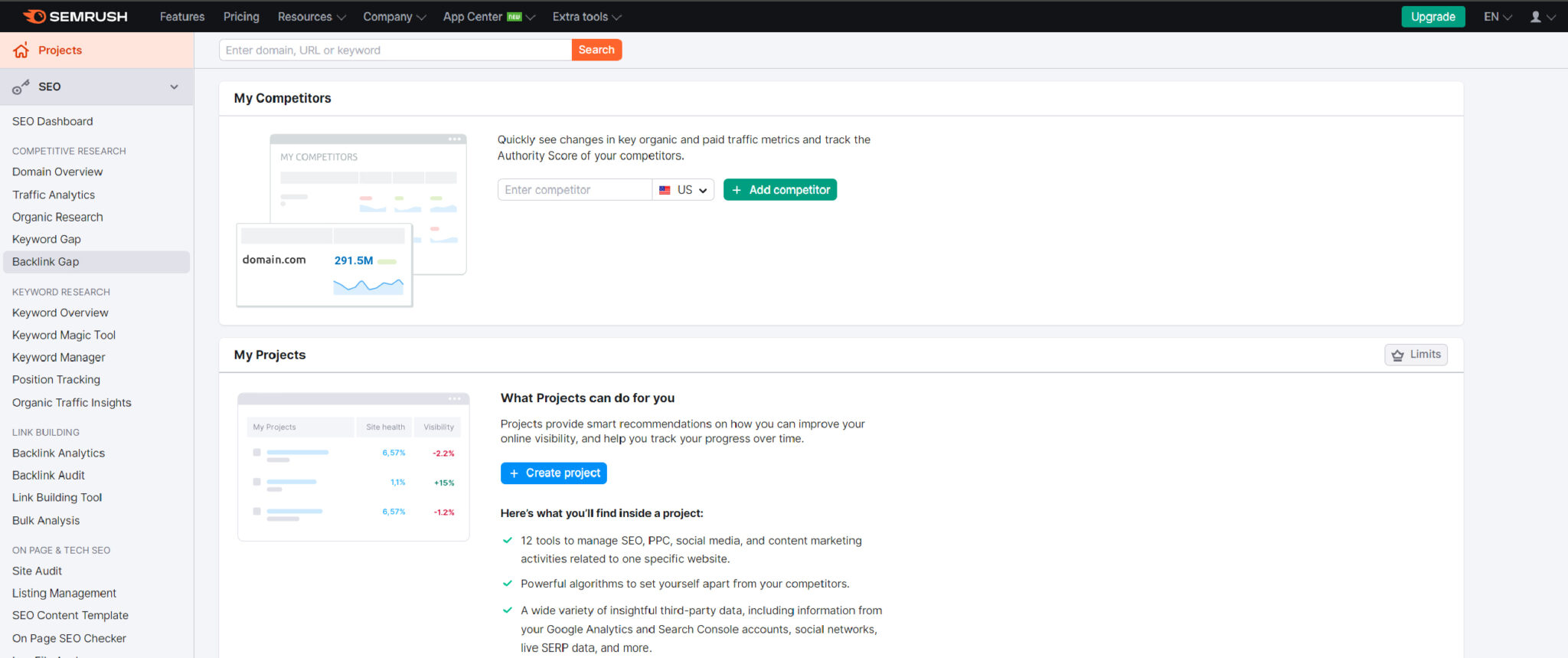
Task: Open On Page SEO Checker
Action: (x=69, y=638)
